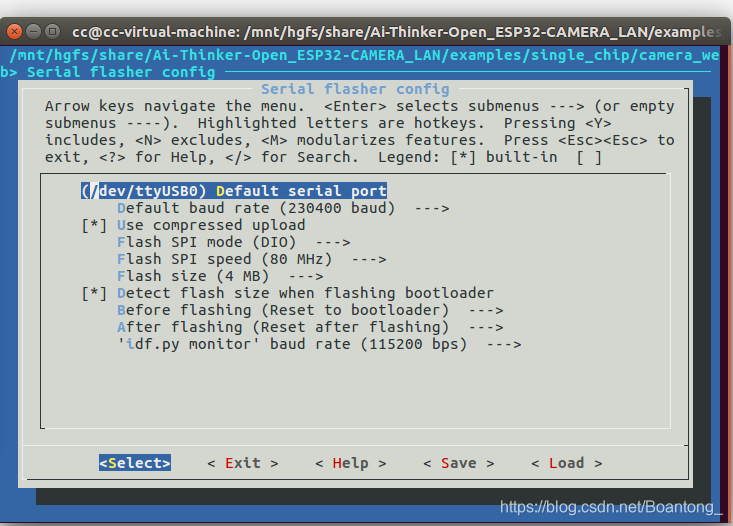Viewport: 733px width, 526px height.
Task: Open Flash SPI speed (80 MHz) submenu
Action: click(252, 259)
